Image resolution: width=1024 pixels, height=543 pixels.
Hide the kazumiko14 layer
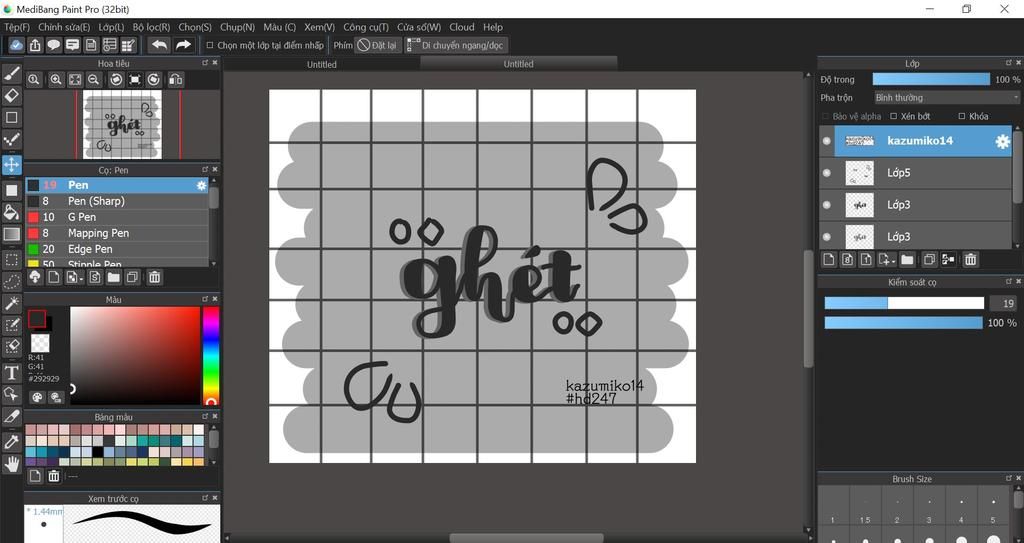coord(827,140)
